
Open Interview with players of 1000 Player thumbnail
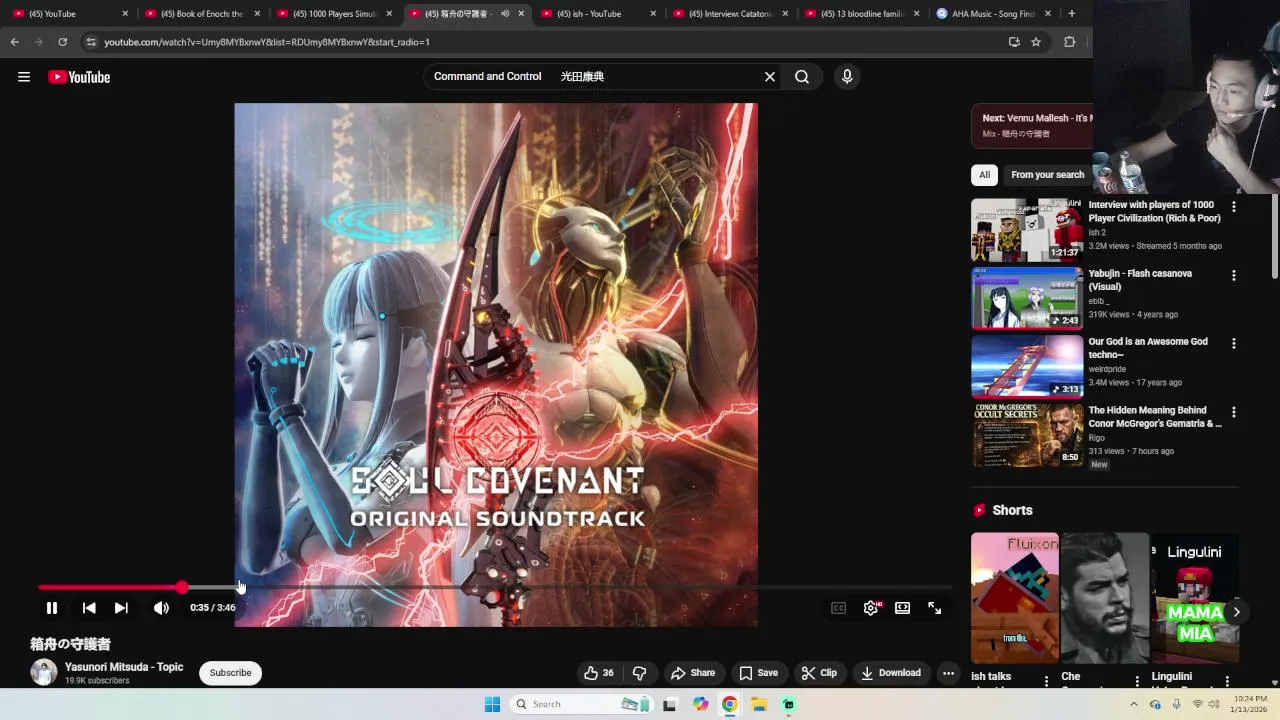pyautogui.click(x=1027, y=229)
